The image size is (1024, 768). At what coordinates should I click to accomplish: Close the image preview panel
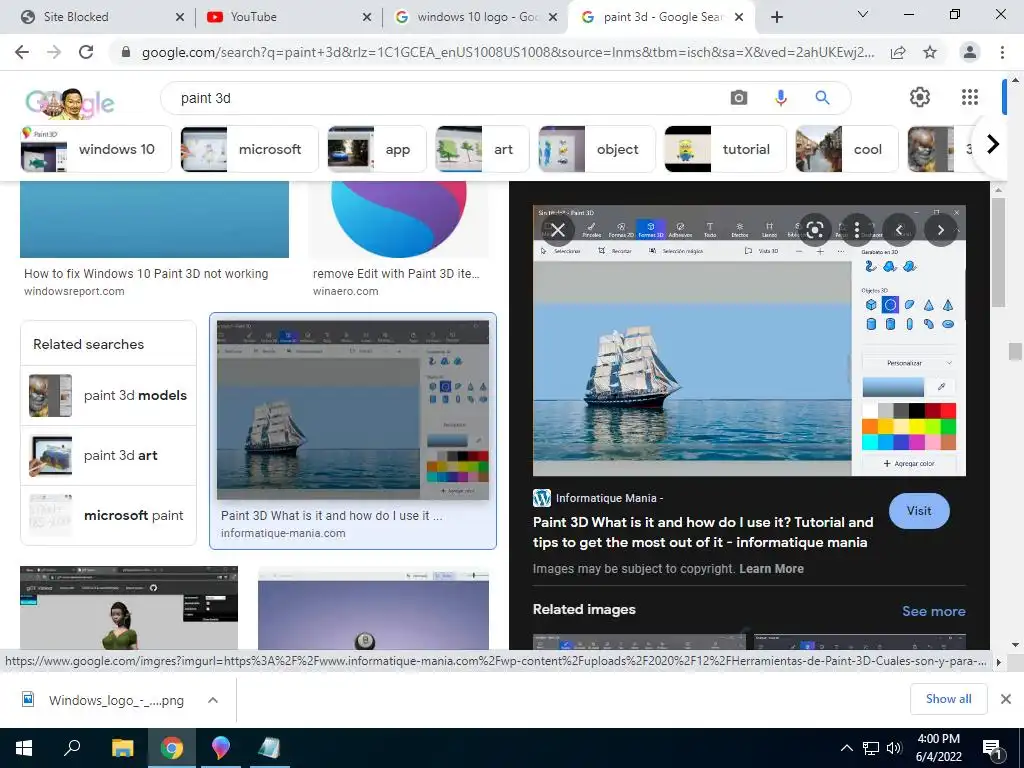point(558,230)
